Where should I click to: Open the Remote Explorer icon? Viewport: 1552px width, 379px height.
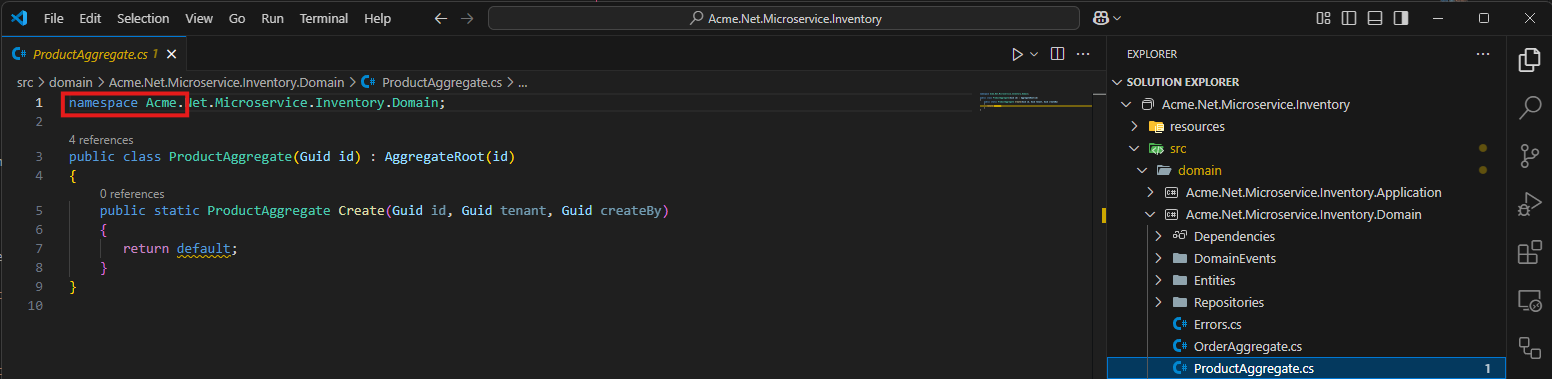click(x=1529, y=300)
